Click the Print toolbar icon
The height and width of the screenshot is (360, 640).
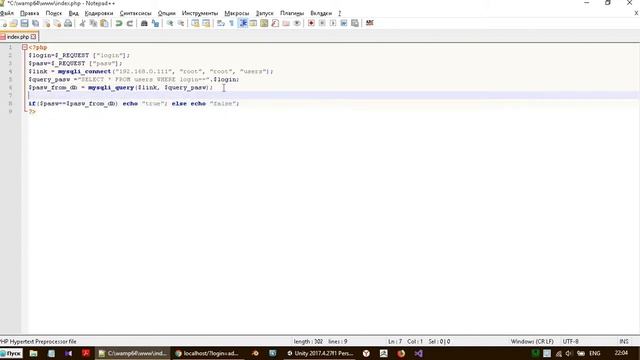[68, 23]
